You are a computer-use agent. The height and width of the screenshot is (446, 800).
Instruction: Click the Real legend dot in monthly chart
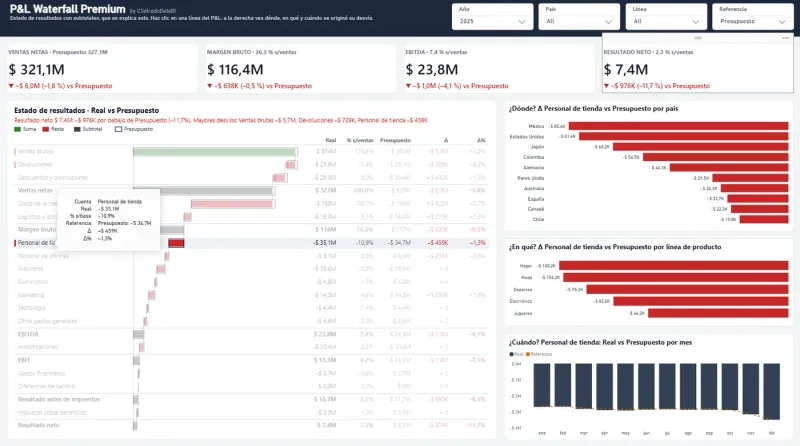(x=512, y=354)
